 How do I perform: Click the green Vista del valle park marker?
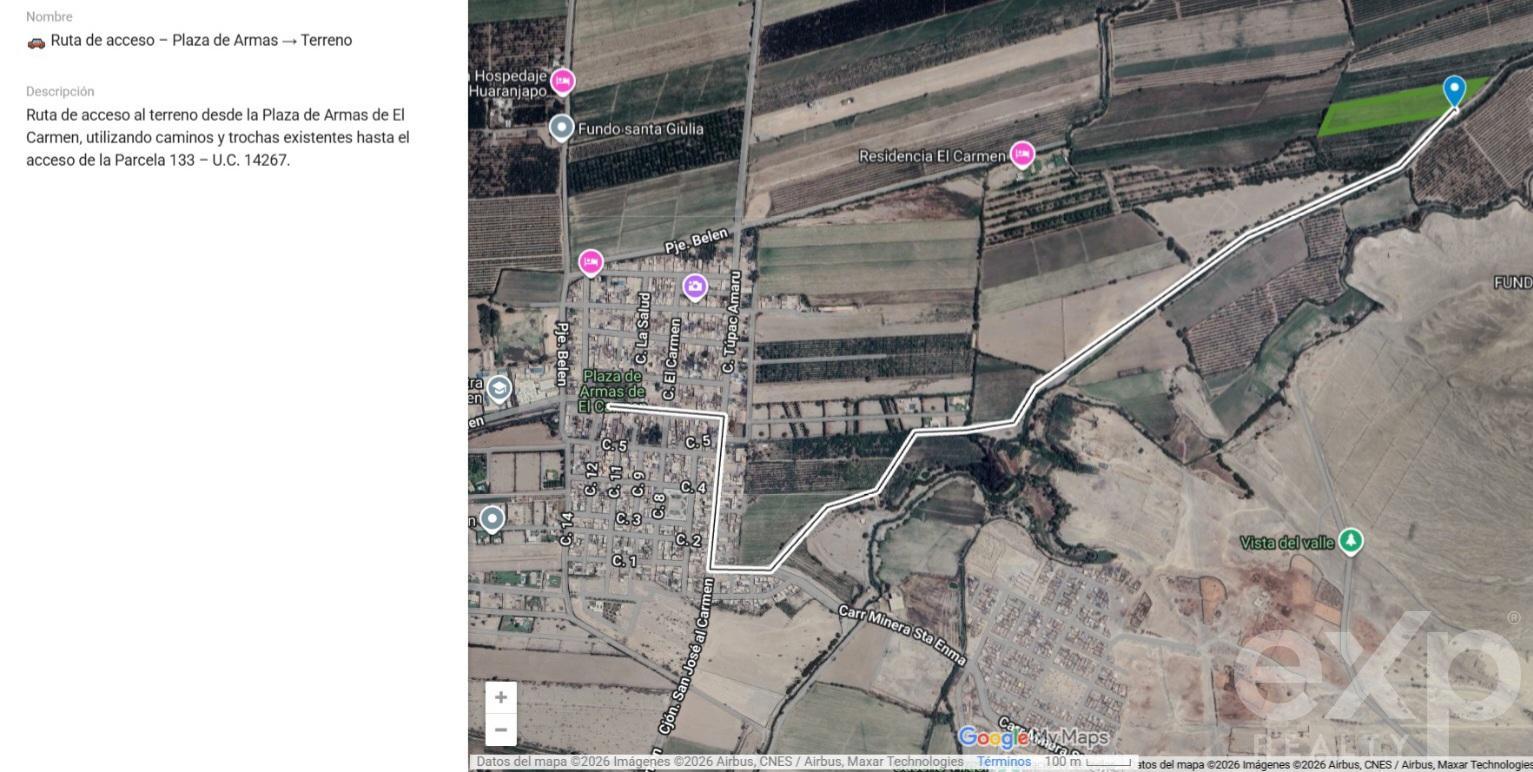pyautogui.click(x=1351, y=541)
